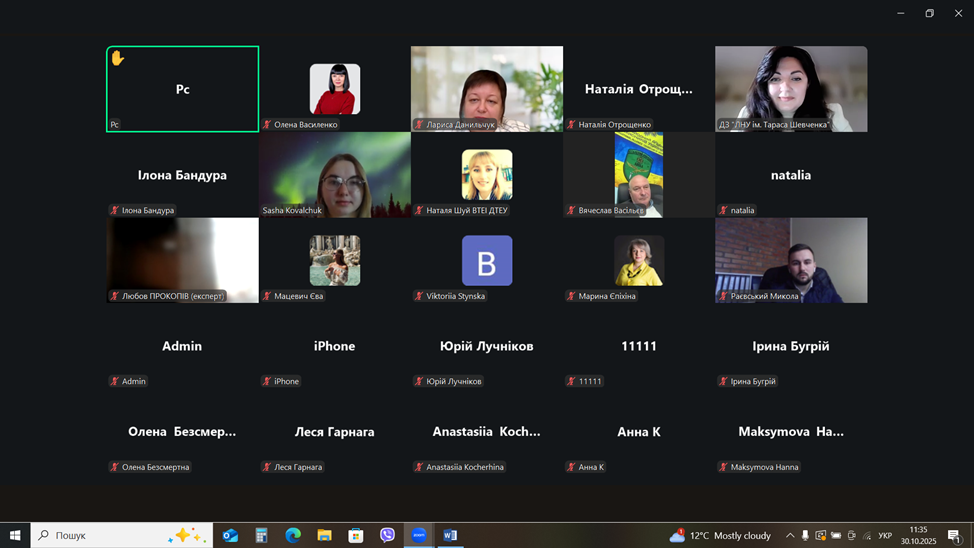Select Sasha Kovalchuk's video tile

click(x=335, y=174)
